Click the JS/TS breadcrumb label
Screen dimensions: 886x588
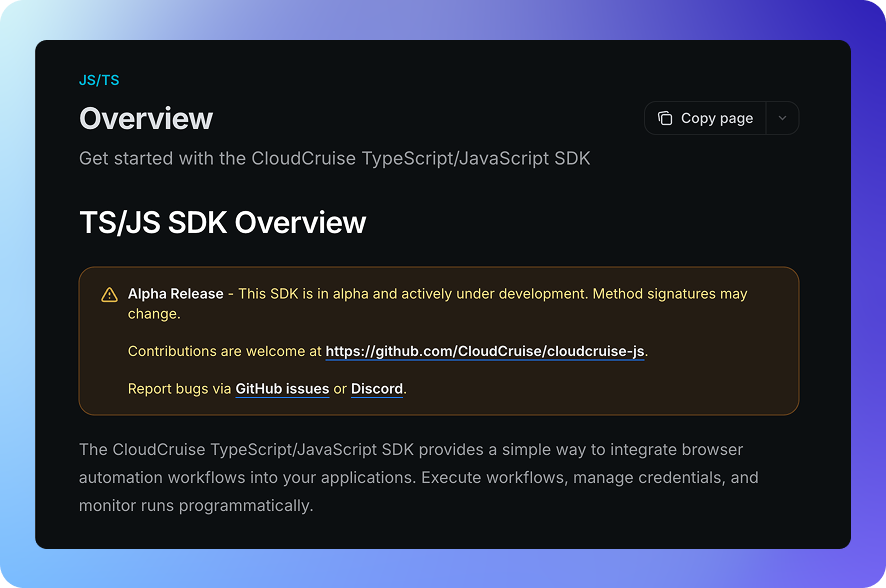(x=99, y=80)
